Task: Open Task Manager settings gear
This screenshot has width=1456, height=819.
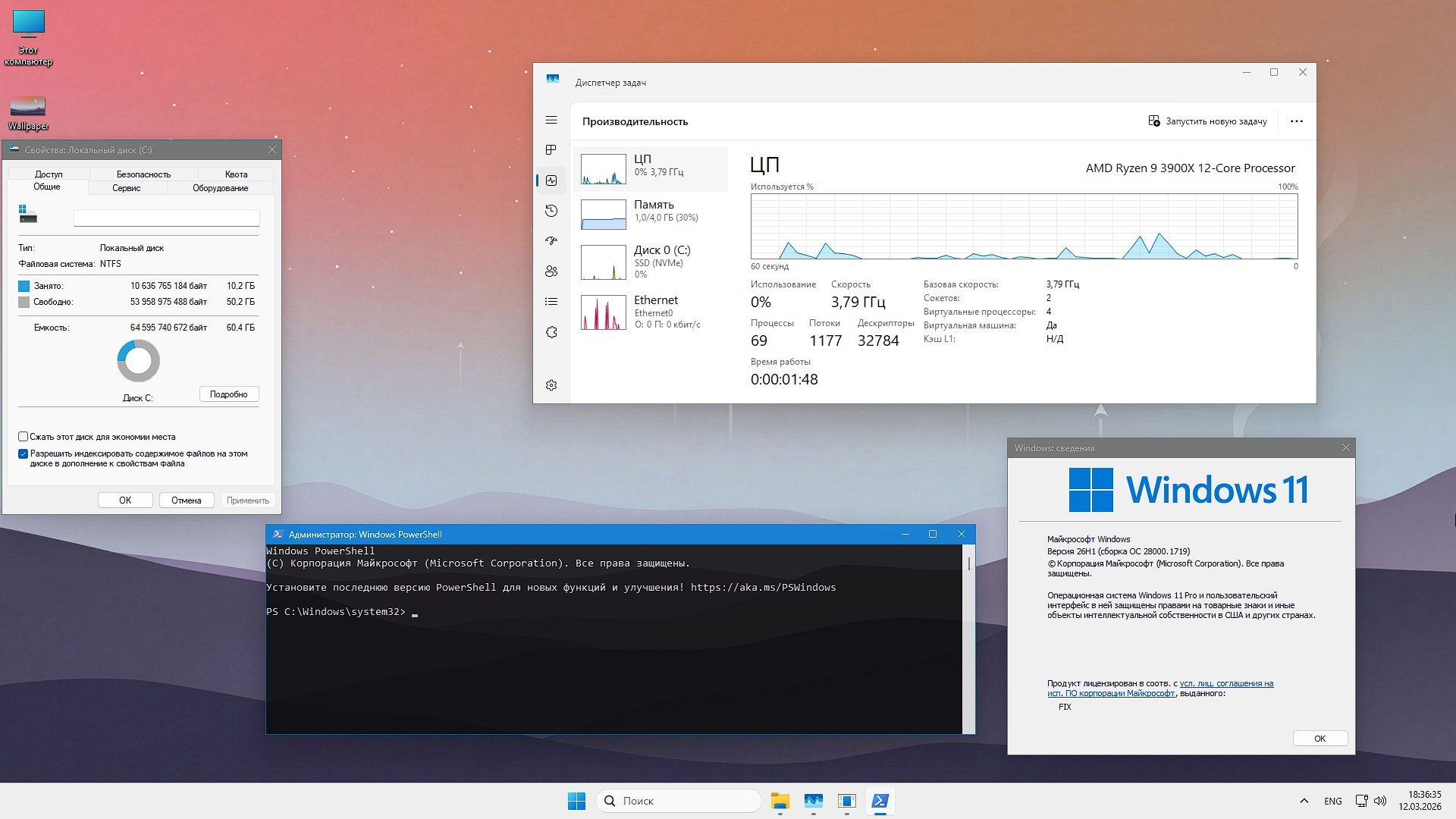Action: [x=551, y=385]
